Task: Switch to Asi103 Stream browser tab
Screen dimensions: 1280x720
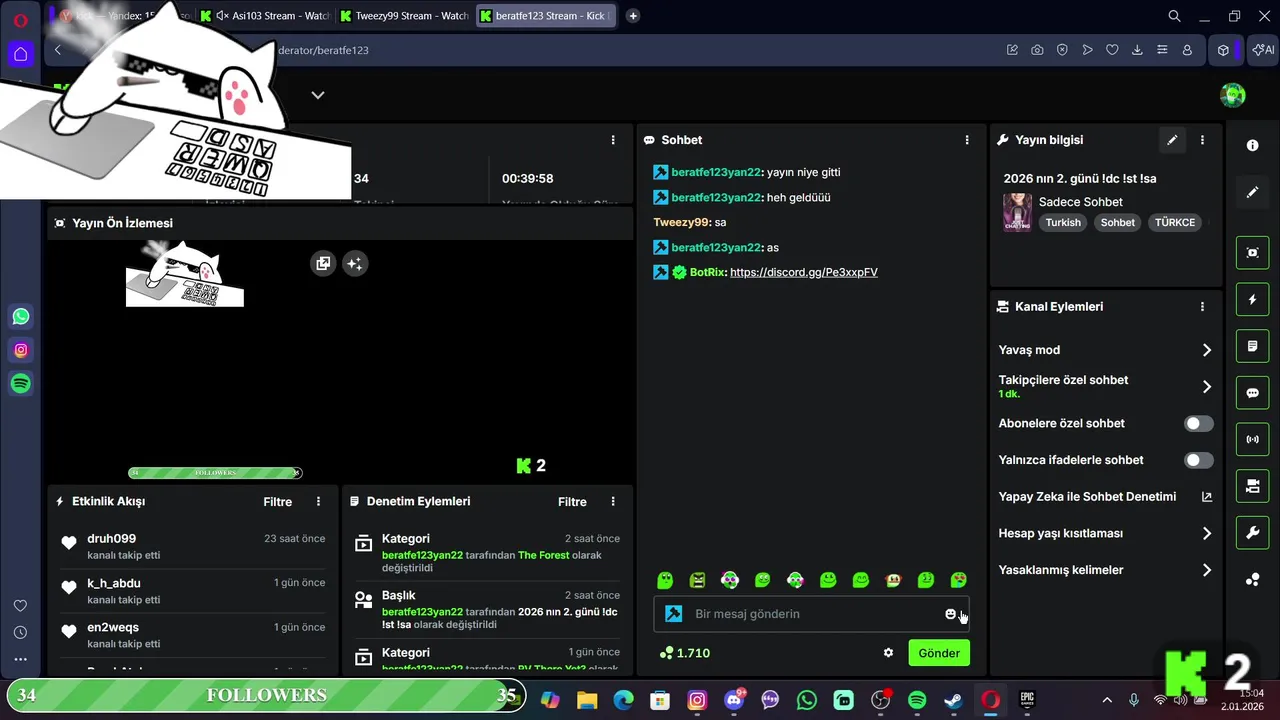Action: coord(264,16)
